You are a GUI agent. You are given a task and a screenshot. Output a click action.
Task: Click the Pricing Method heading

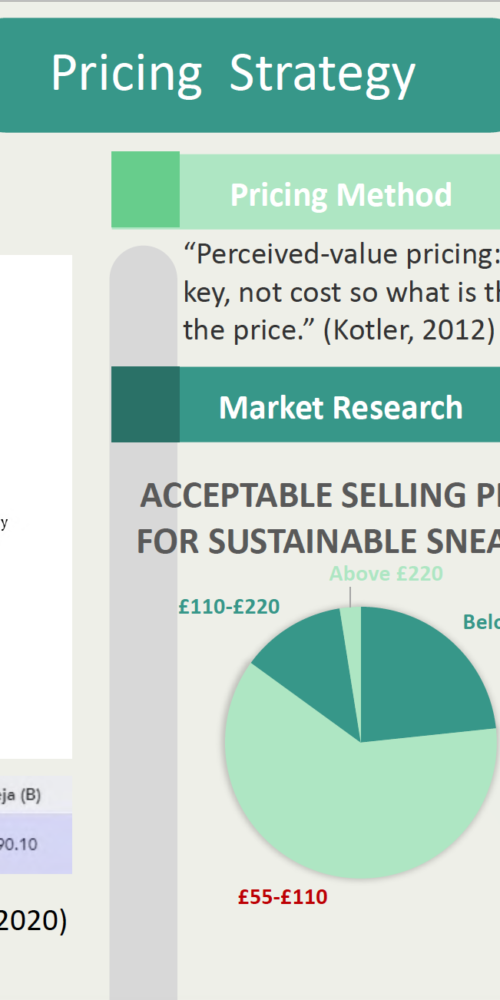pos(341,195)
